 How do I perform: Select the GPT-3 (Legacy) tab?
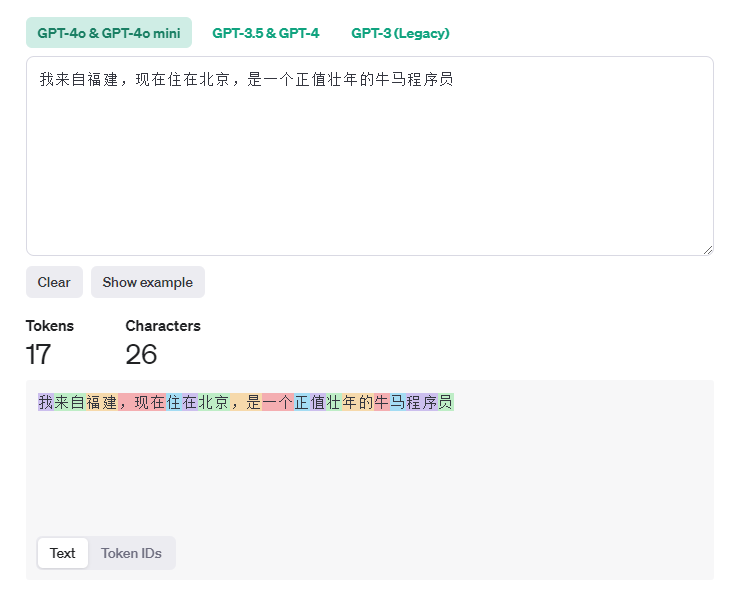[x=400, y=33]
